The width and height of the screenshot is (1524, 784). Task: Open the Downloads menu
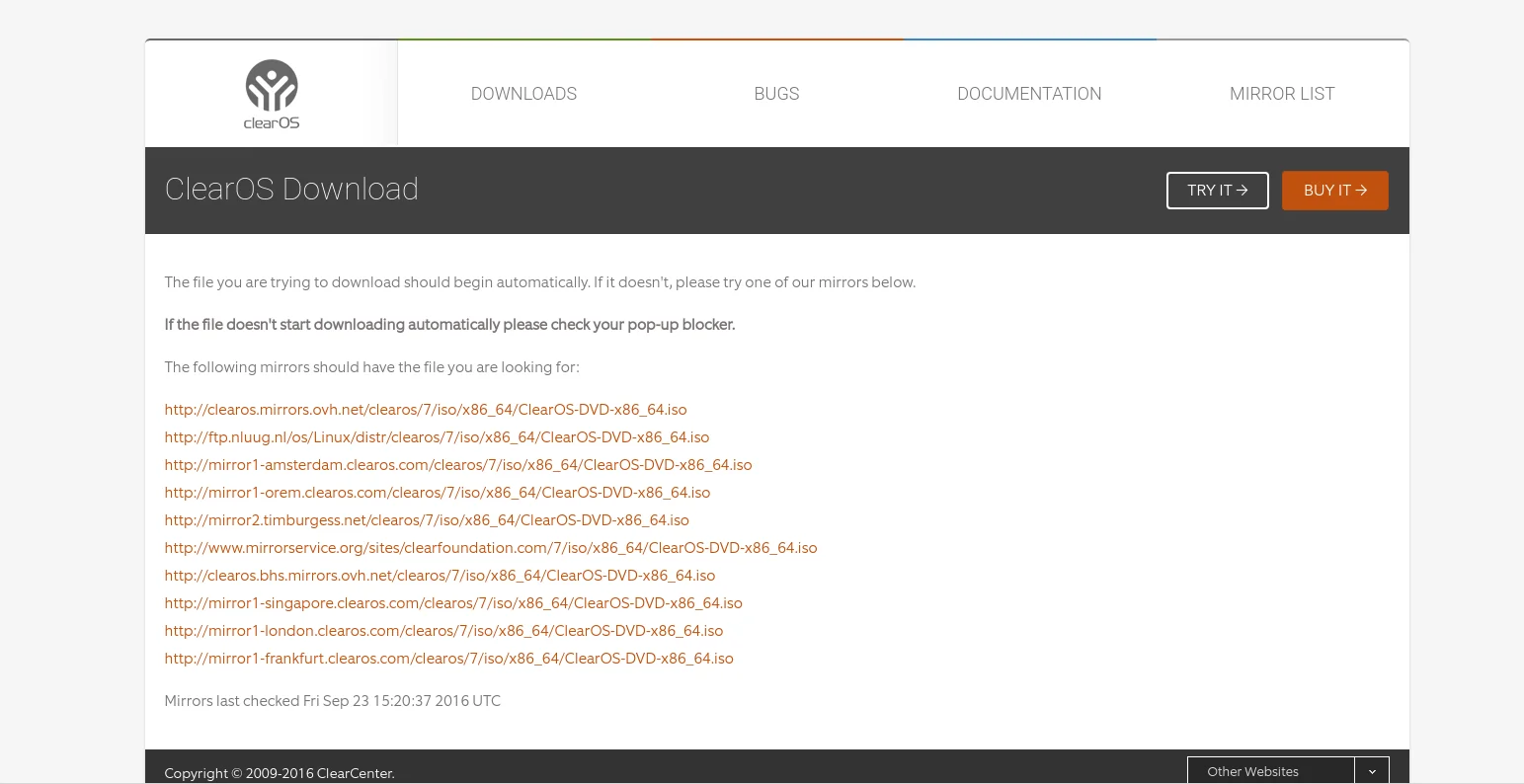523,94
